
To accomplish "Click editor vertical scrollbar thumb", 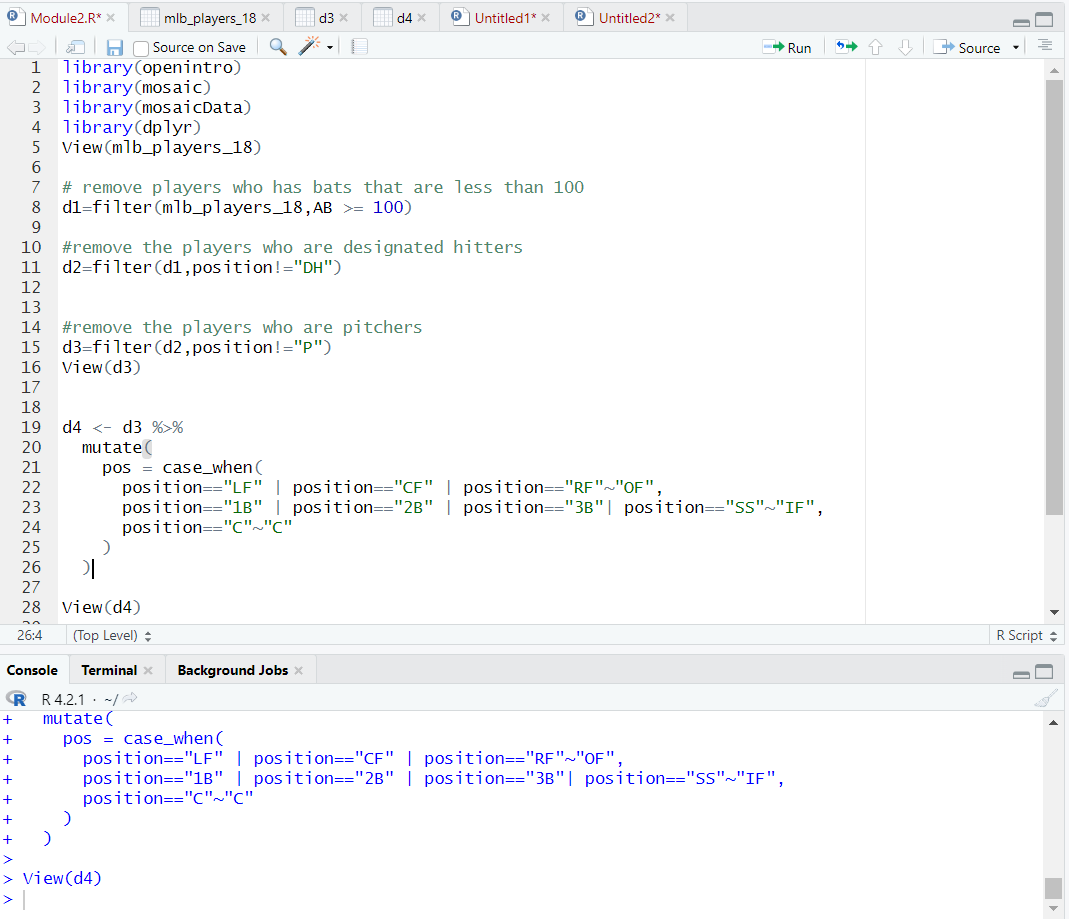I will (1054, 297).
